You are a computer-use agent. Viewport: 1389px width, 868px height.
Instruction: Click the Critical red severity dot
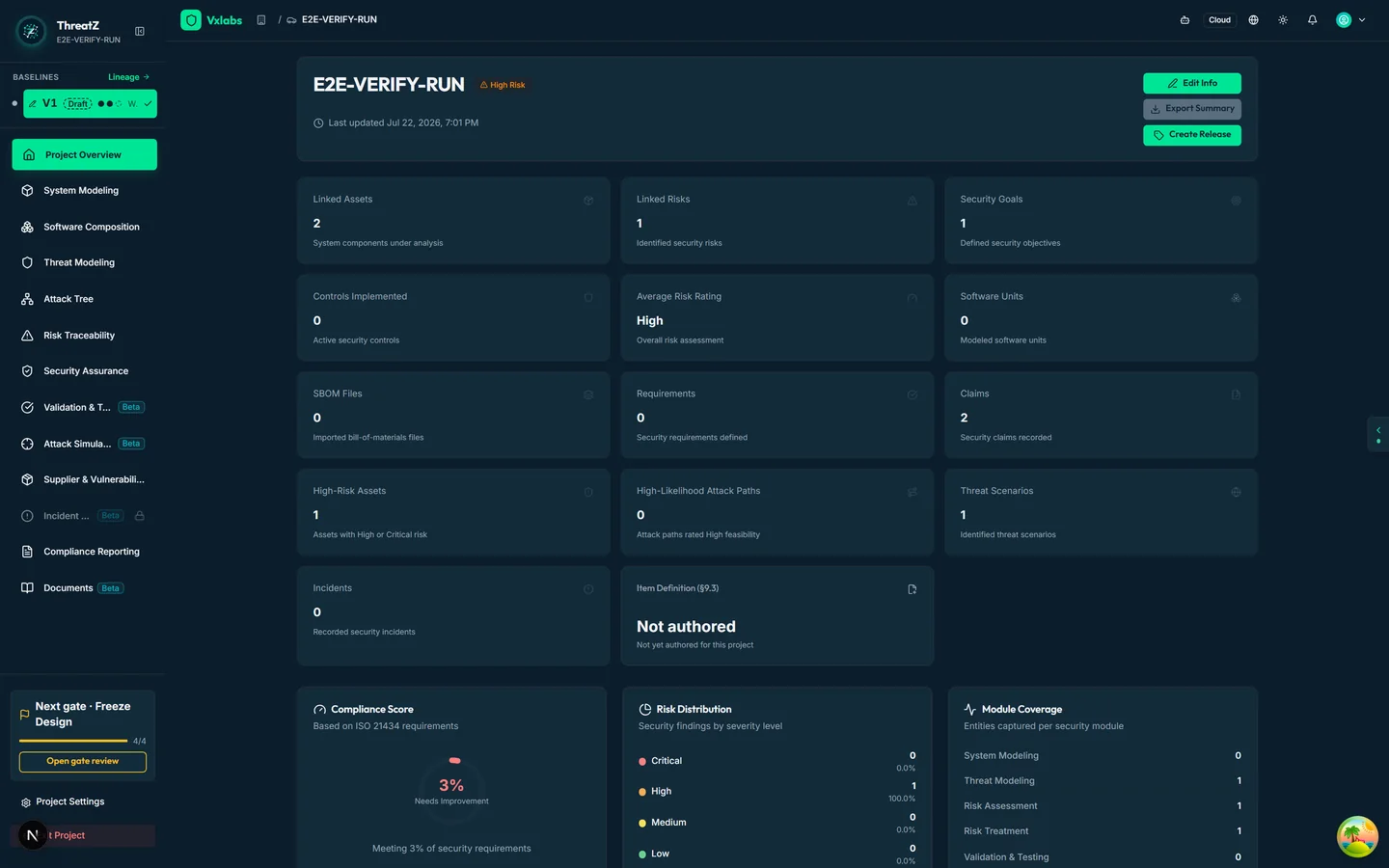click(x=642, y=762)
